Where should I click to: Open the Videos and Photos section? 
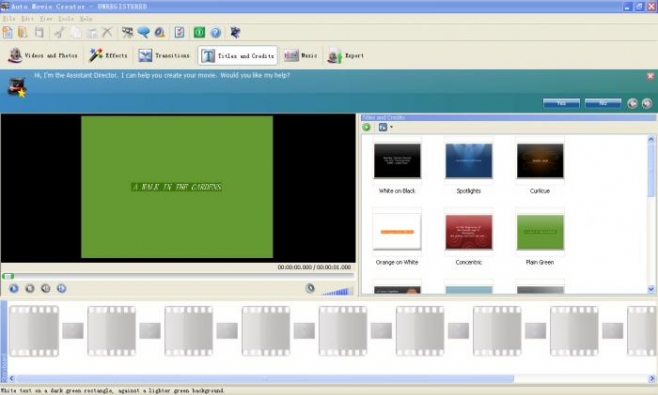(x=43, y=55)
